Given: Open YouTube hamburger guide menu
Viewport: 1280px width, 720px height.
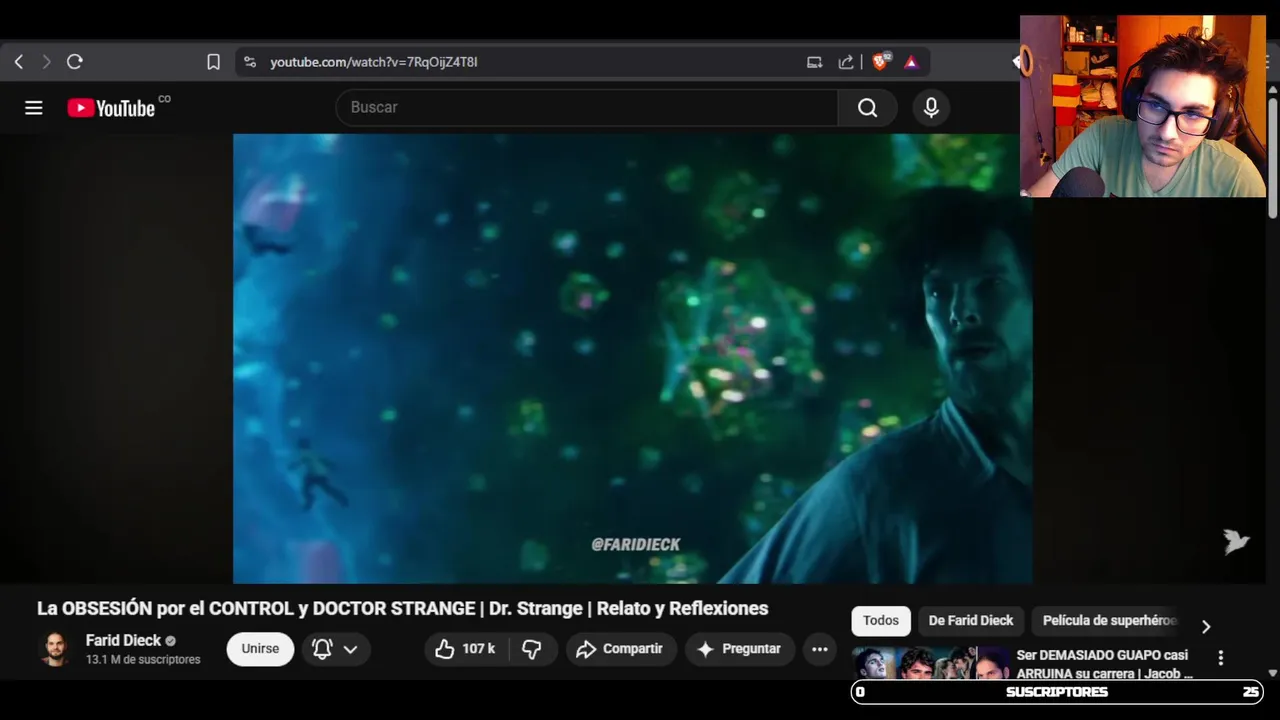Looking at the screenshot, I should pyautogui.click(x=34, y=108).
